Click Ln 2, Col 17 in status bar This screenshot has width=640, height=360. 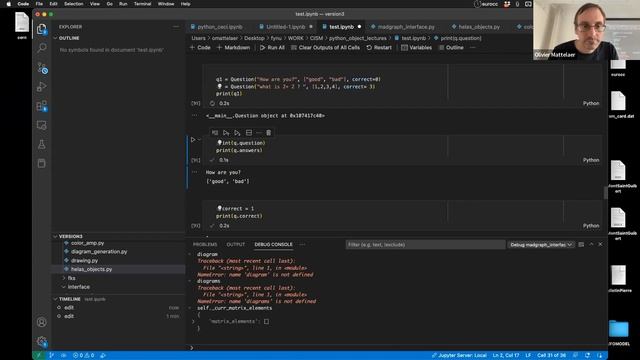coord(506,356)
